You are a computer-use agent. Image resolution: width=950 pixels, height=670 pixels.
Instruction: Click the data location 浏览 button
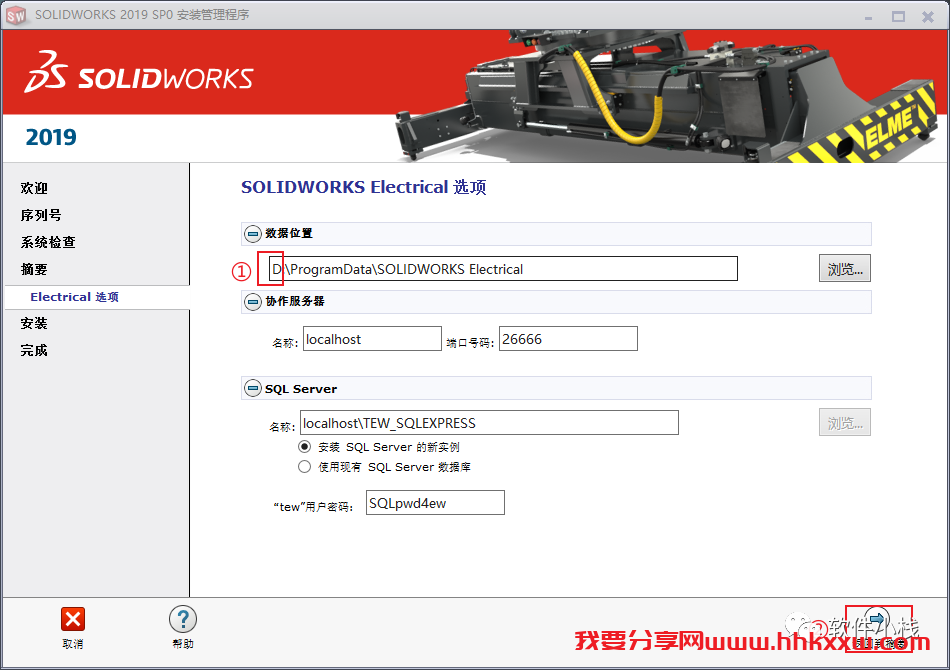845,268
